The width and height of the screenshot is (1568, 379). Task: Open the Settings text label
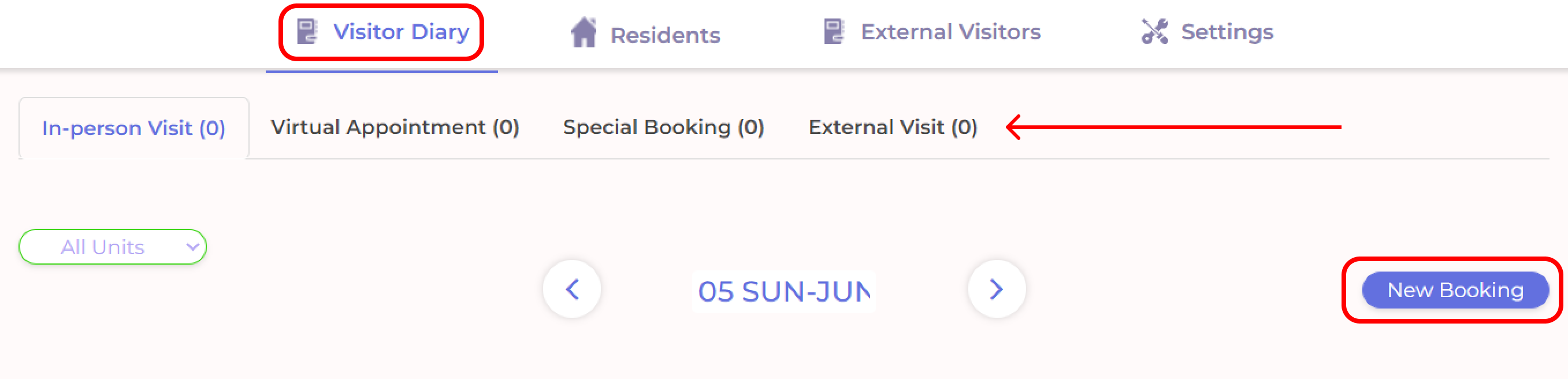[x=1227, y=32]
